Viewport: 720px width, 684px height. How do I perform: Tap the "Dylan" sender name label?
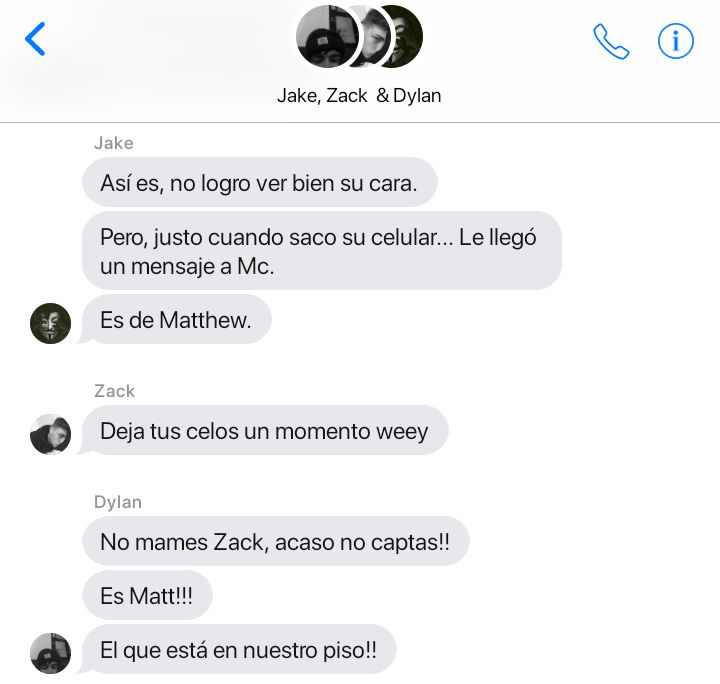pos(118,502)
